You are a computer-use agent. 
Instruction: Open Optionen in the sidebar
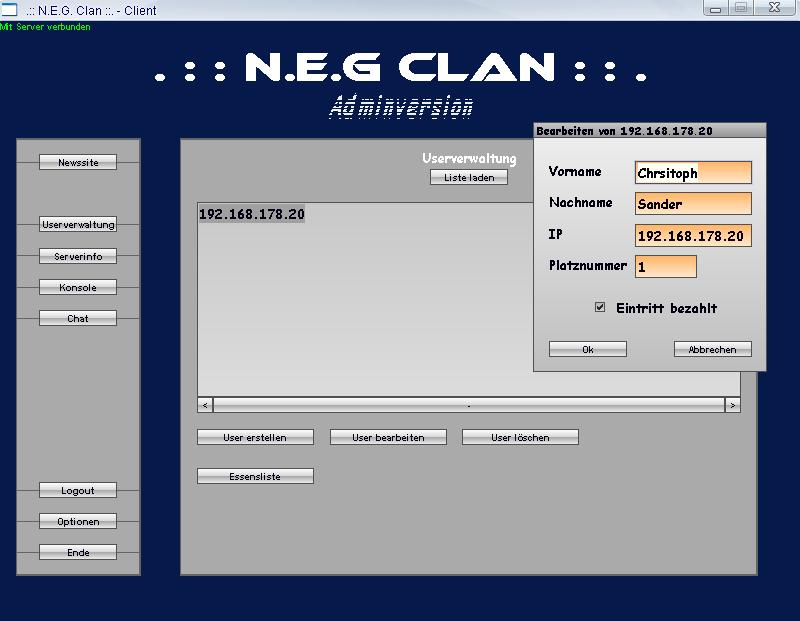tap(78, 521)
